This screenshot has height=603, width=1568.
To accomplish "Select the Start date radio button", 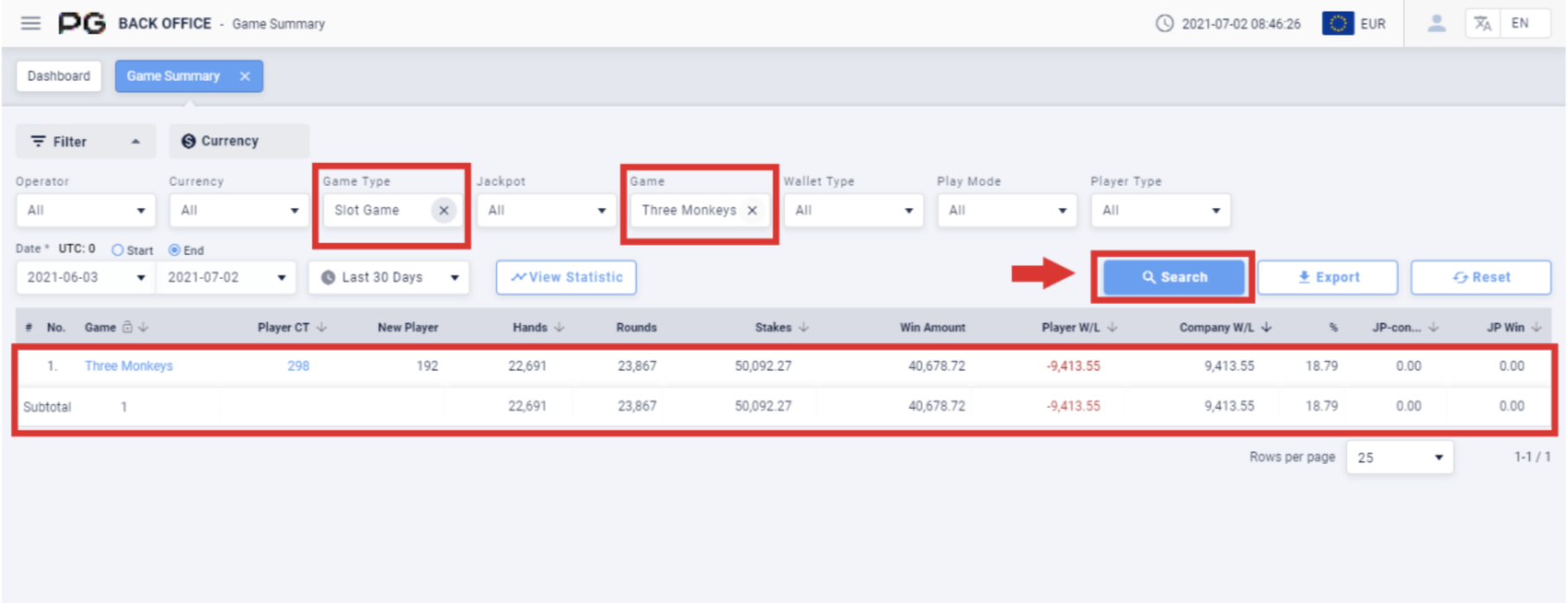I will (x=118, y=250).
